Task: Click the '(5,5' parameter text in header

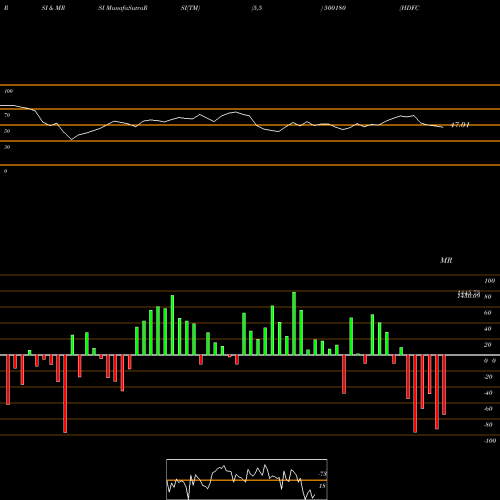Action: point(257,8)
